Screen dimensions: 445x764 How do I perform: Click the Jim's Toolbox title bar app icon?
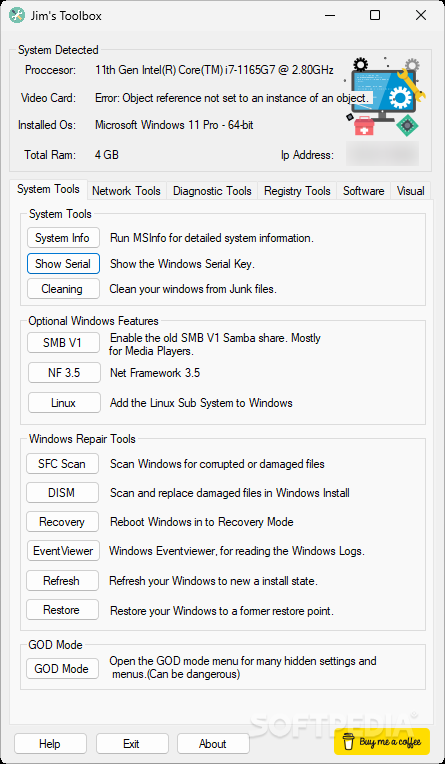(17, 16)
